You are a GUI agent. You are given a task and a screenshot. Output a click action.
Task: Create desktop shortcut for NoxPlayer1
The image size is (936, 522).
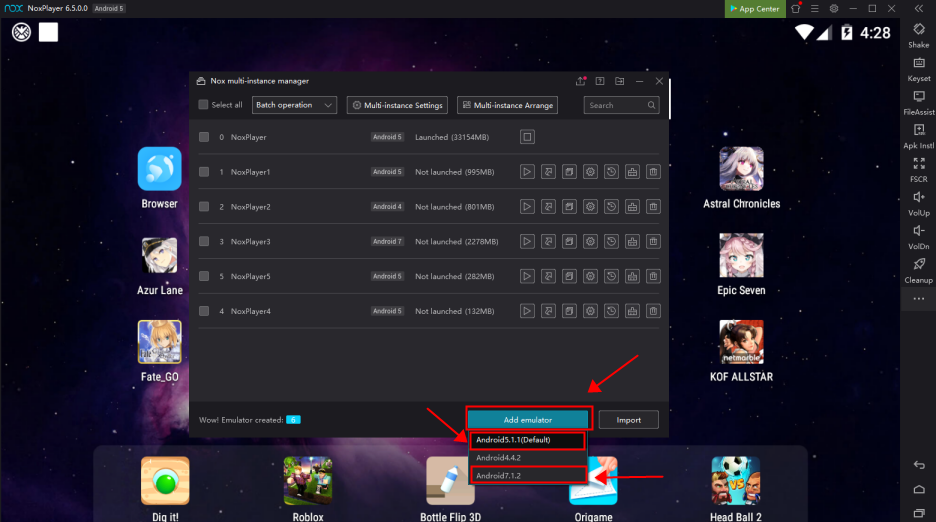tap(548, 172)
